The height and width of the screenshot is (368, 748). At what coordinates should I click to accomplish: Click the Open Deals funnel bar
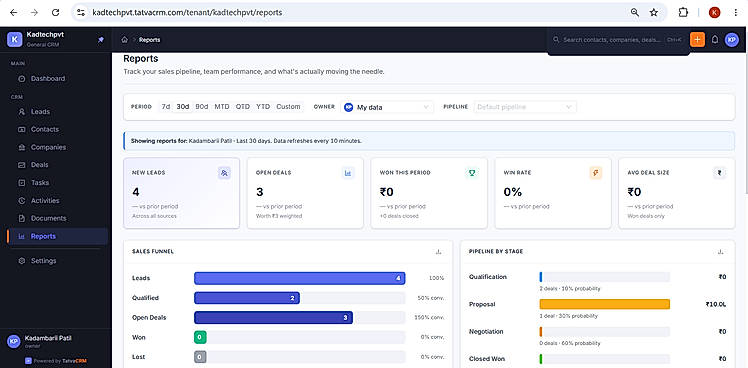click(273, 318)
